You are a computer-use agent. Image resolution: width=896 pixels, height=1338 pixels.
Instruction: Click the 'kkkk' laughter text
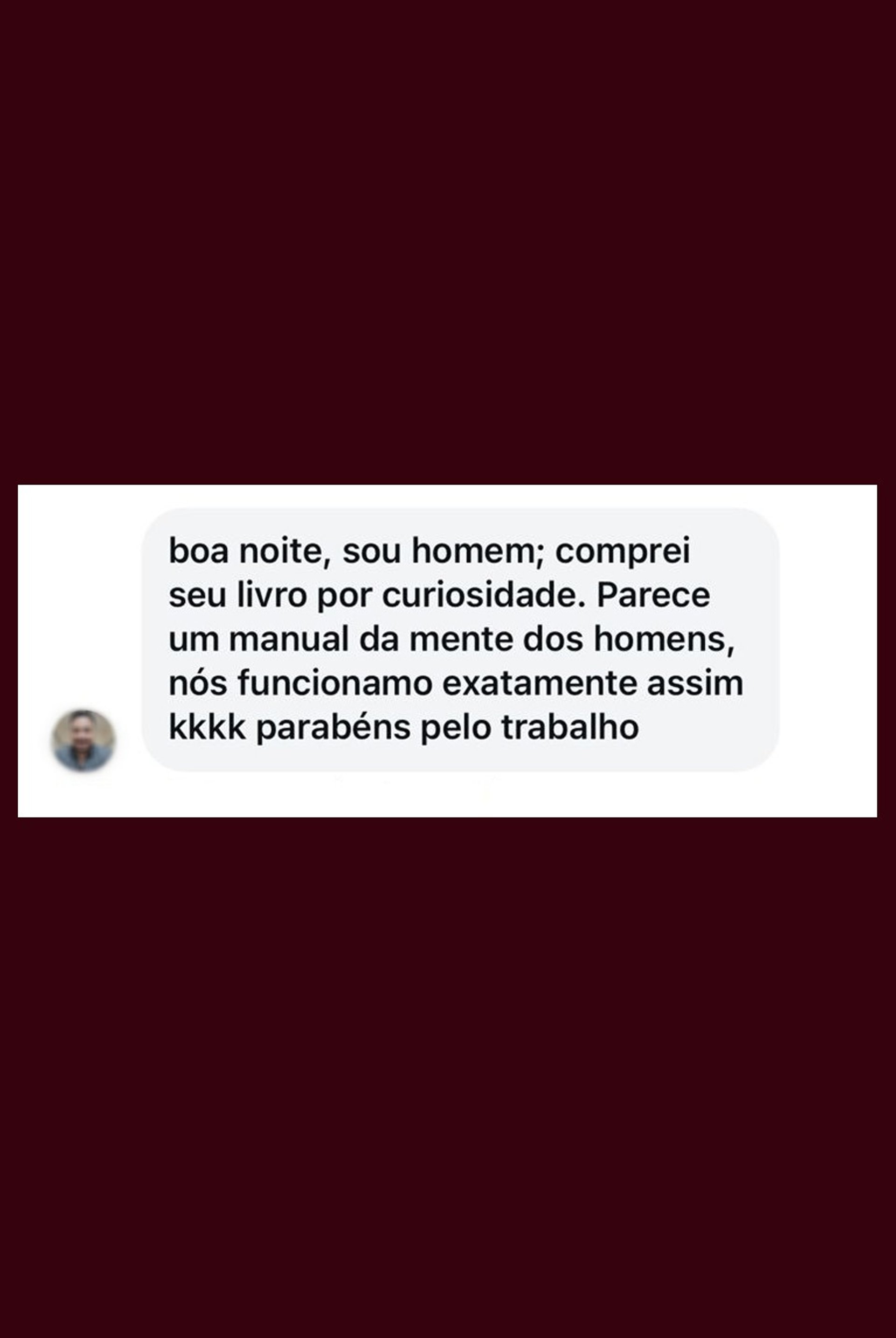click(x=207, y=727)
